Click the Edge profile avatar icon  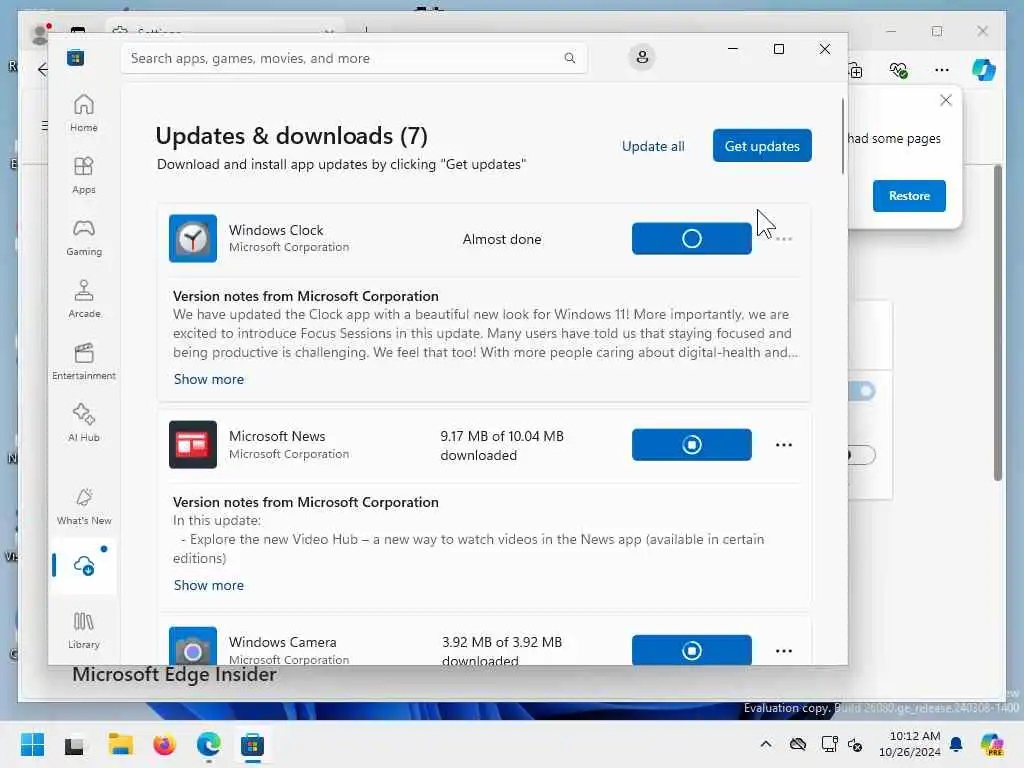pos(39,34)
